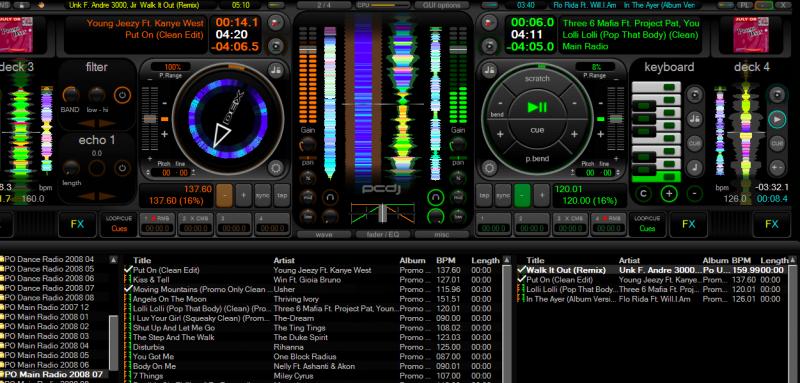Click the right deck tap button
Viewport: 800px width, 383px height.
[484, 195]
